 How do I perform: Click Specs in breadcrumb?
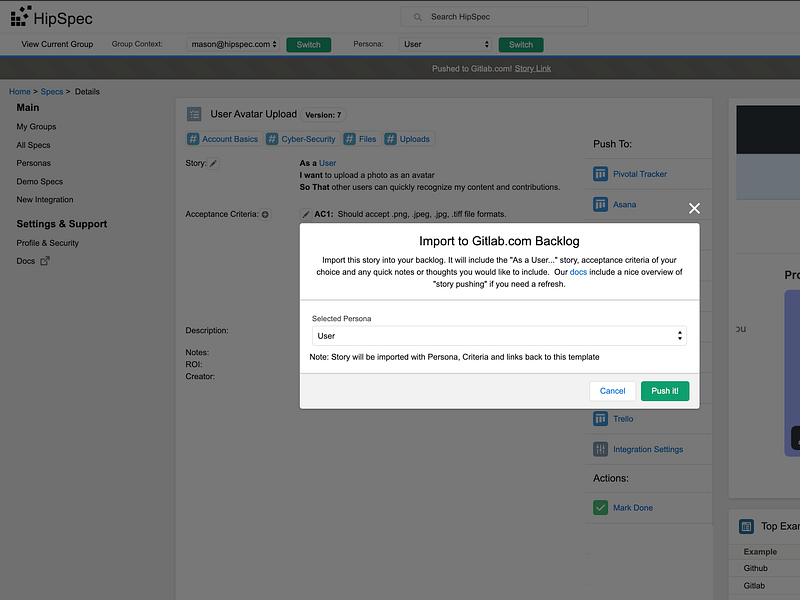52,92
